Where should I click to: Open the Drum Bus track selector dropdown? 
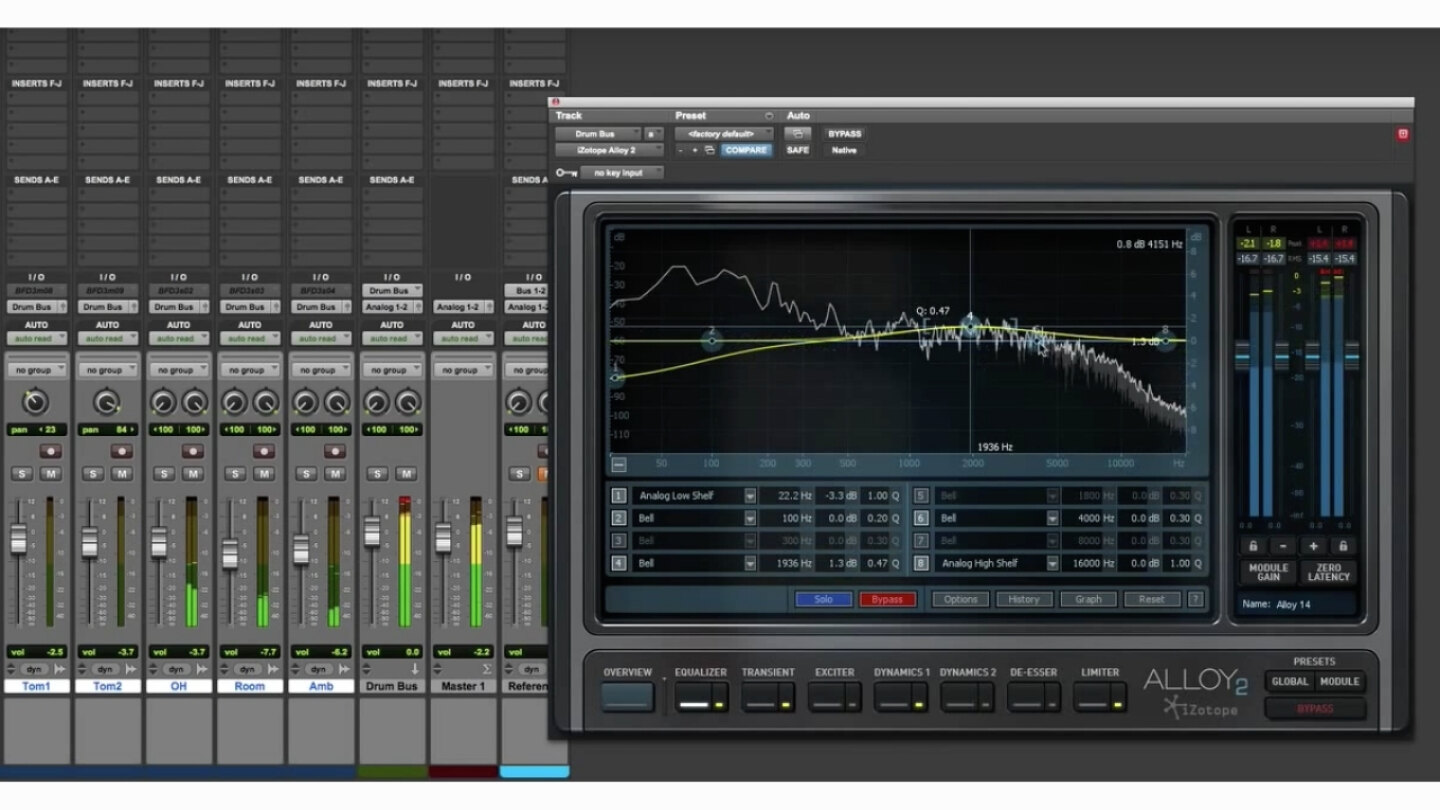click(x=599, y=133)
